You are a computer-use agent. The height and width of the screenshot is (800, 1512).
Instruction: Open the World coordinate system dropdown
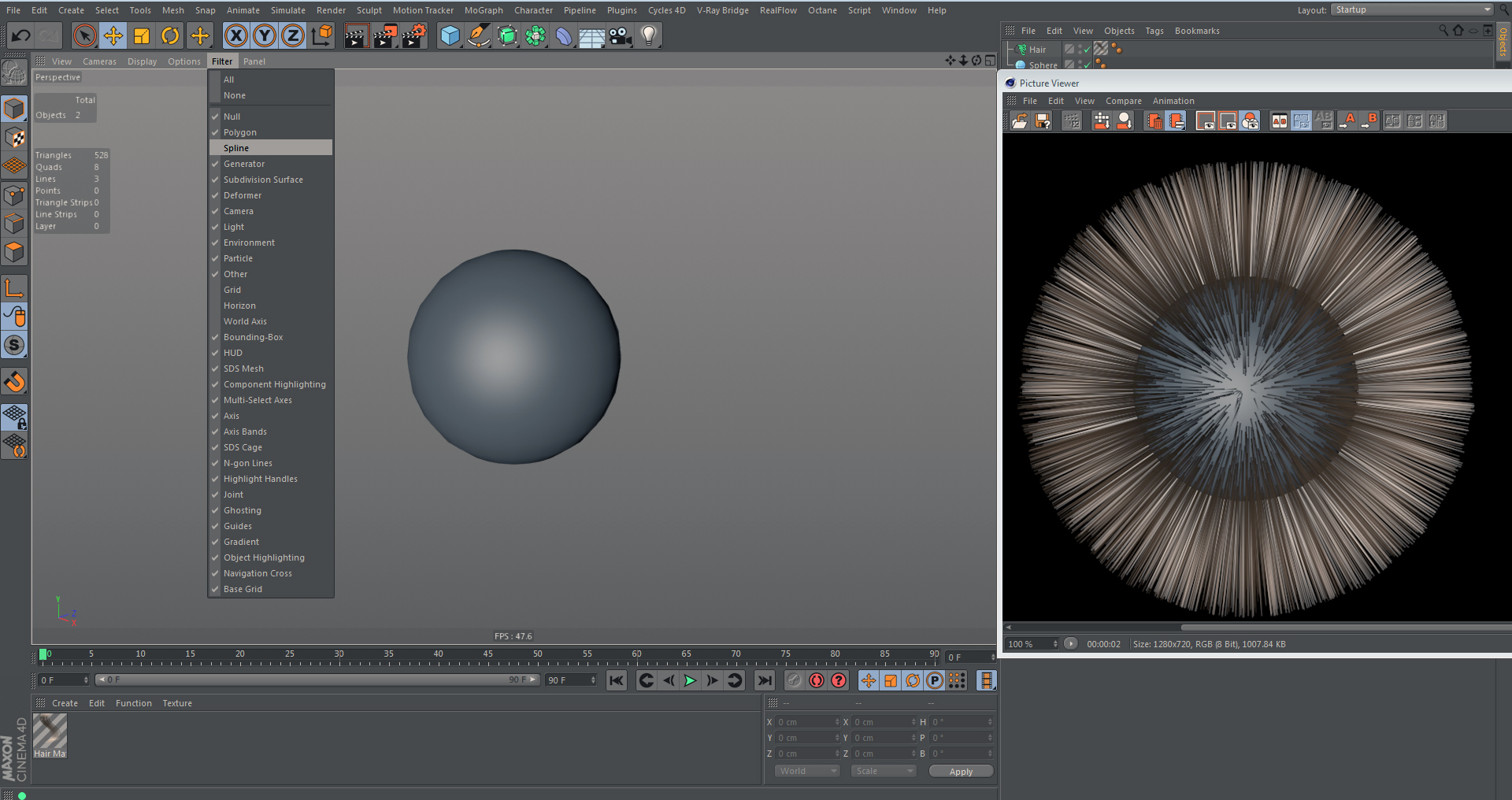point(807,771)
